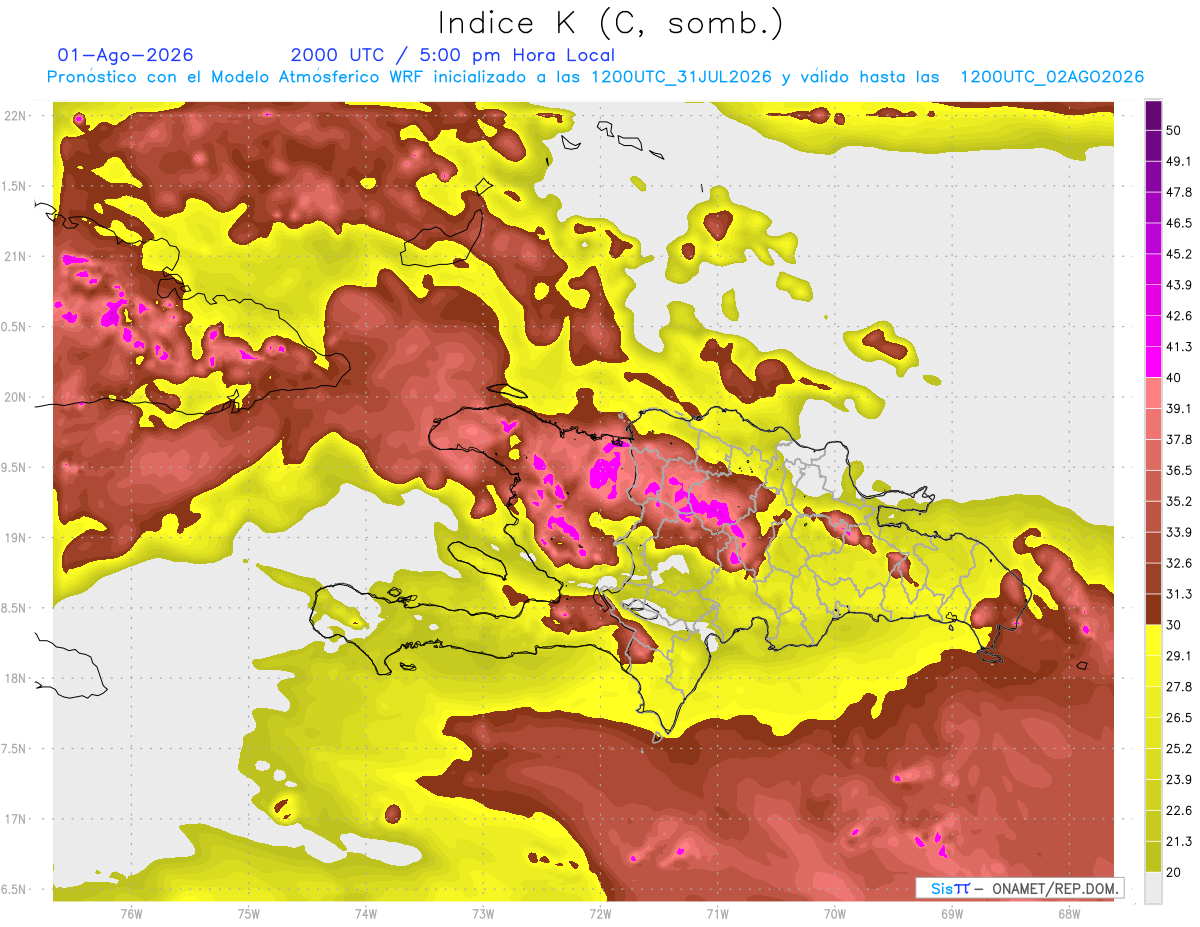This screenshot has height=927, width=1200.
Task: Click the '76W' longitude label
Action: [131, 913]
